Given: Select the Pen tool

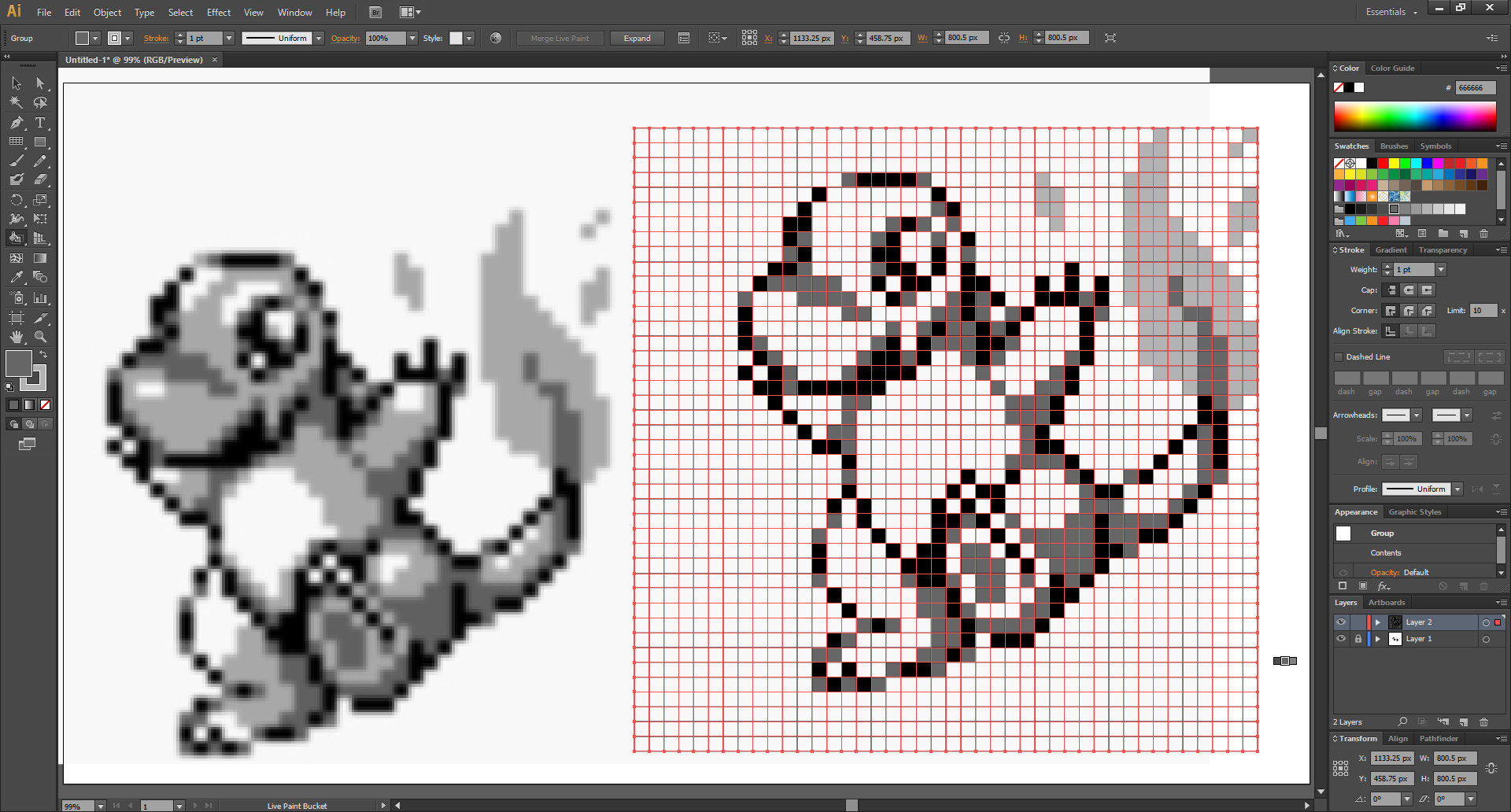Looking at the screenshot, I should (x=17, y=123).
